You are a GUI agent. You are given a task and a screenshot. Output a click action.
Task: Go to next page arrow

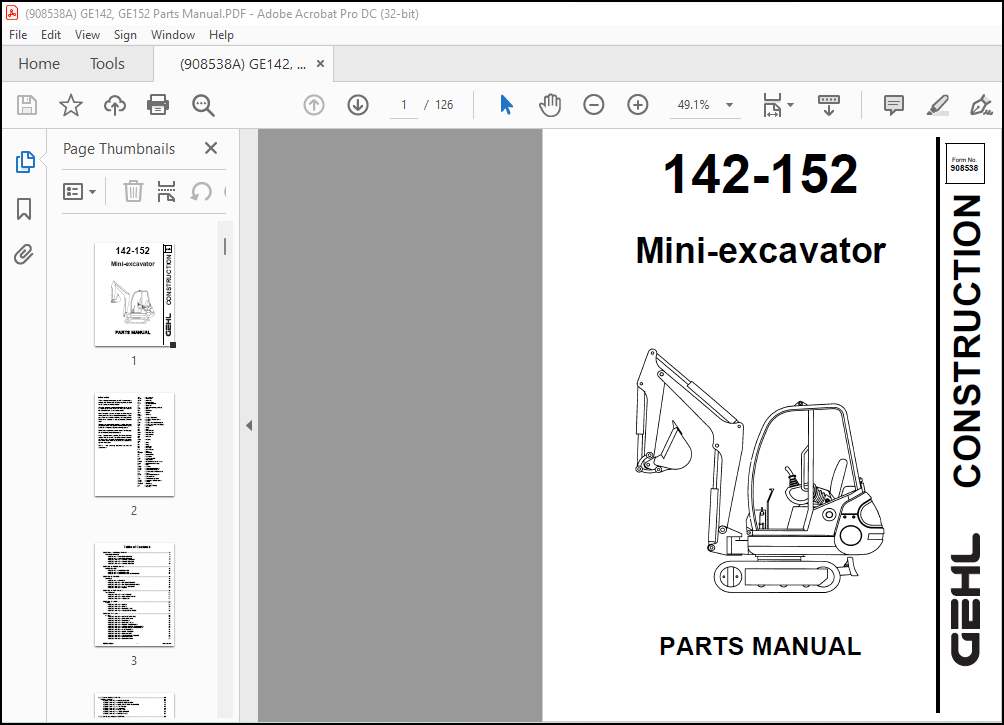pos(358,105)
